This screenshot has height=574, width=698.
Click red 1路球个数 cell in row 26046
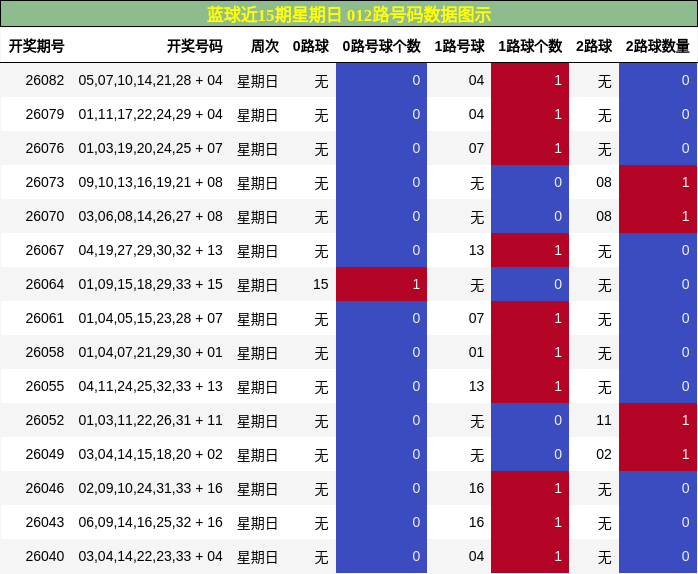(530, 488)
